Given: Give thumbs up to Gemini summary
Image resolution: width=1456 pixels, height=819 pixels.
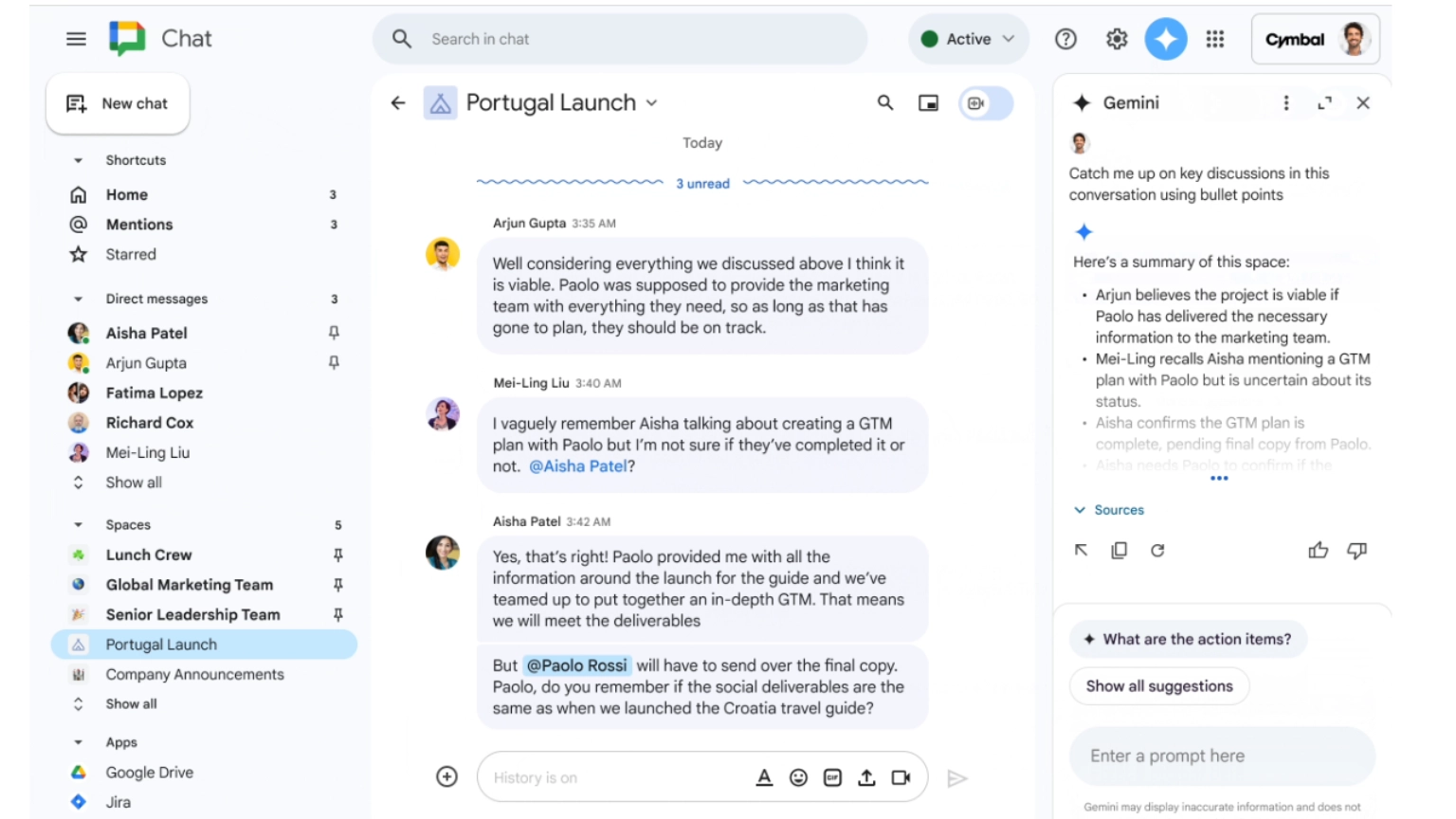Looking at the screenshot, I should coord(1318,551).
